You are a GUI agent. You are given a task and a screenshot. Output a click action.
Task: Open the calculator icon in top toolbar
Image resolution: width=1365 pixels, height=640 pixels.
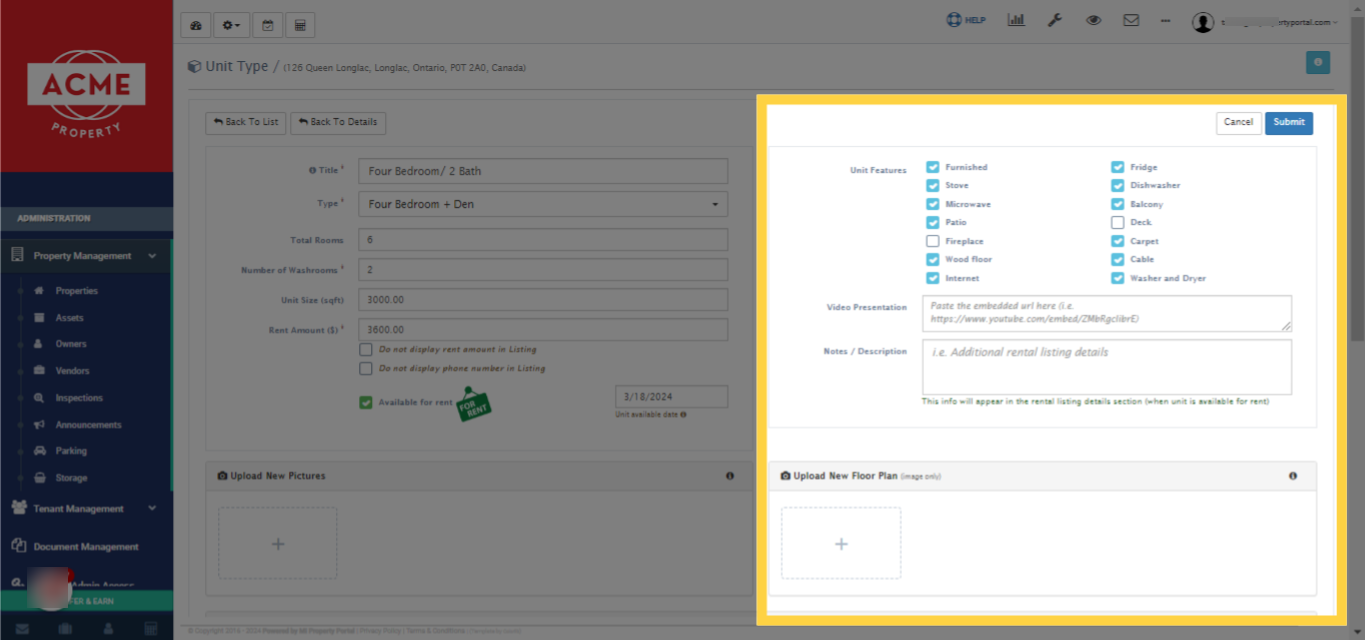tap(300, 25)
